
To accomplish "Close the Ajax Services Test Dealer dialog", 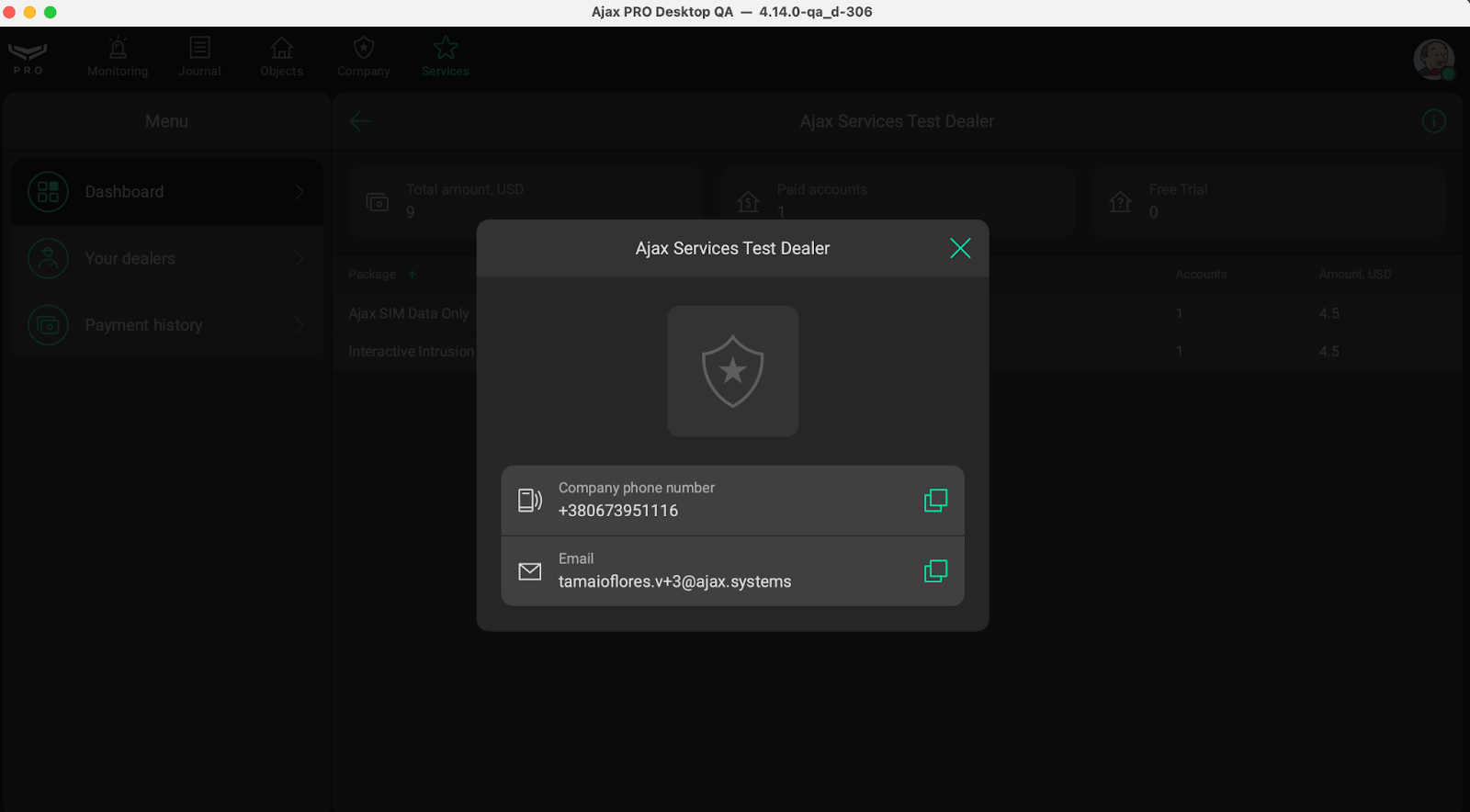I will (960, 248).
